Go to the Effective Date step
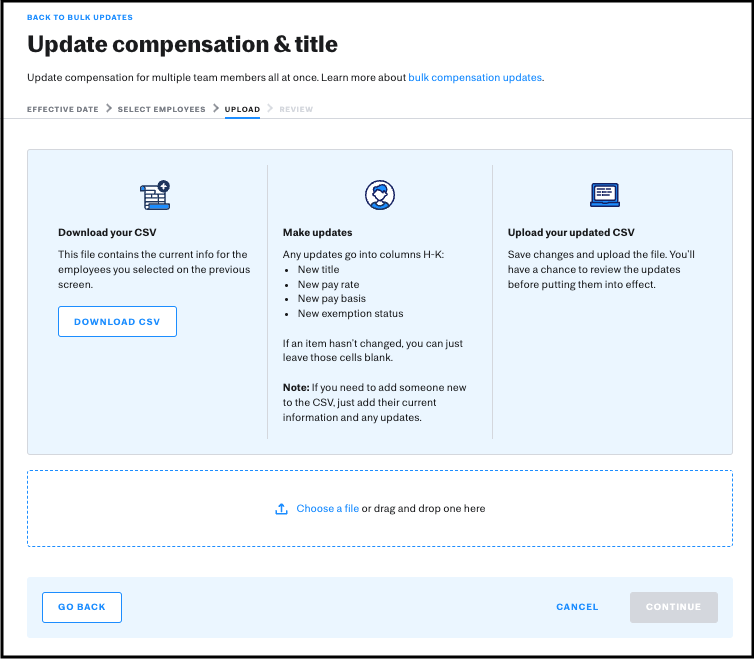 (x=63, y=109)
